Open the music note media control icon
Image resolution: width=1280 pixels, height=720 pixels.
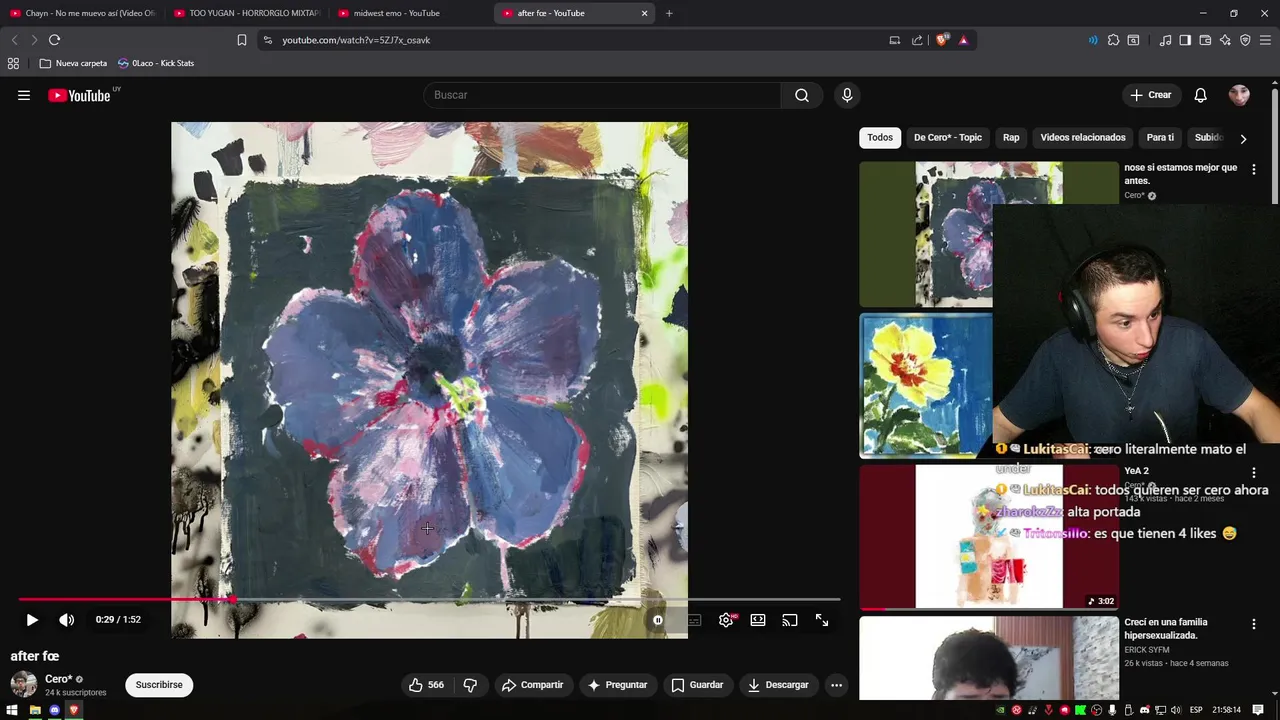[x=1165, y=40]
